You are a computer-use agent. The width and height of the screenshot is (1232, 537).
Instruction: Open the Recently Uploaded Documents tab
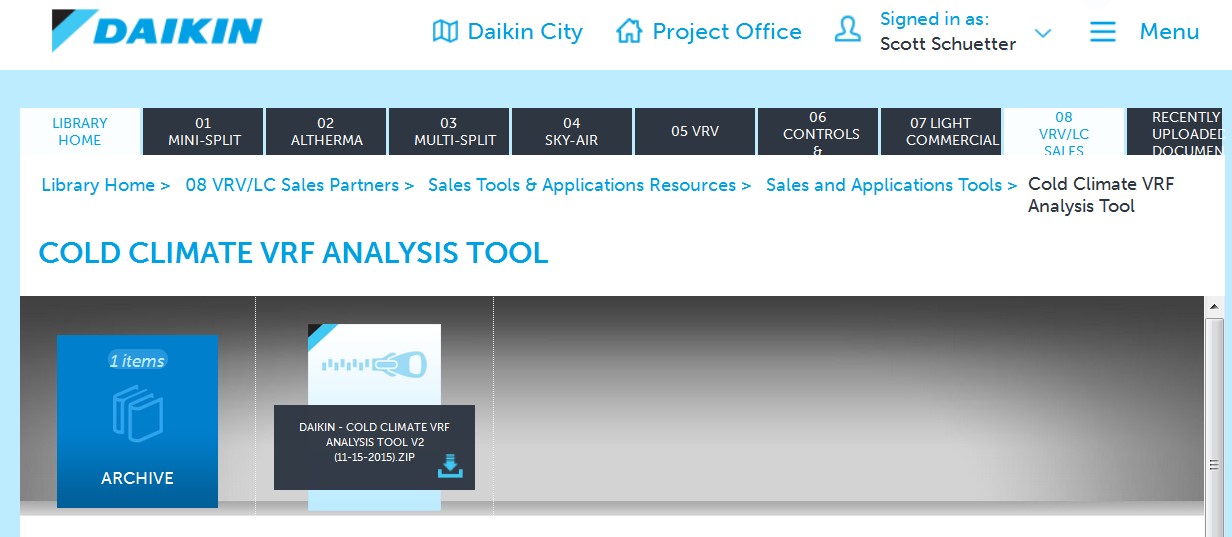coord(1175,132)
